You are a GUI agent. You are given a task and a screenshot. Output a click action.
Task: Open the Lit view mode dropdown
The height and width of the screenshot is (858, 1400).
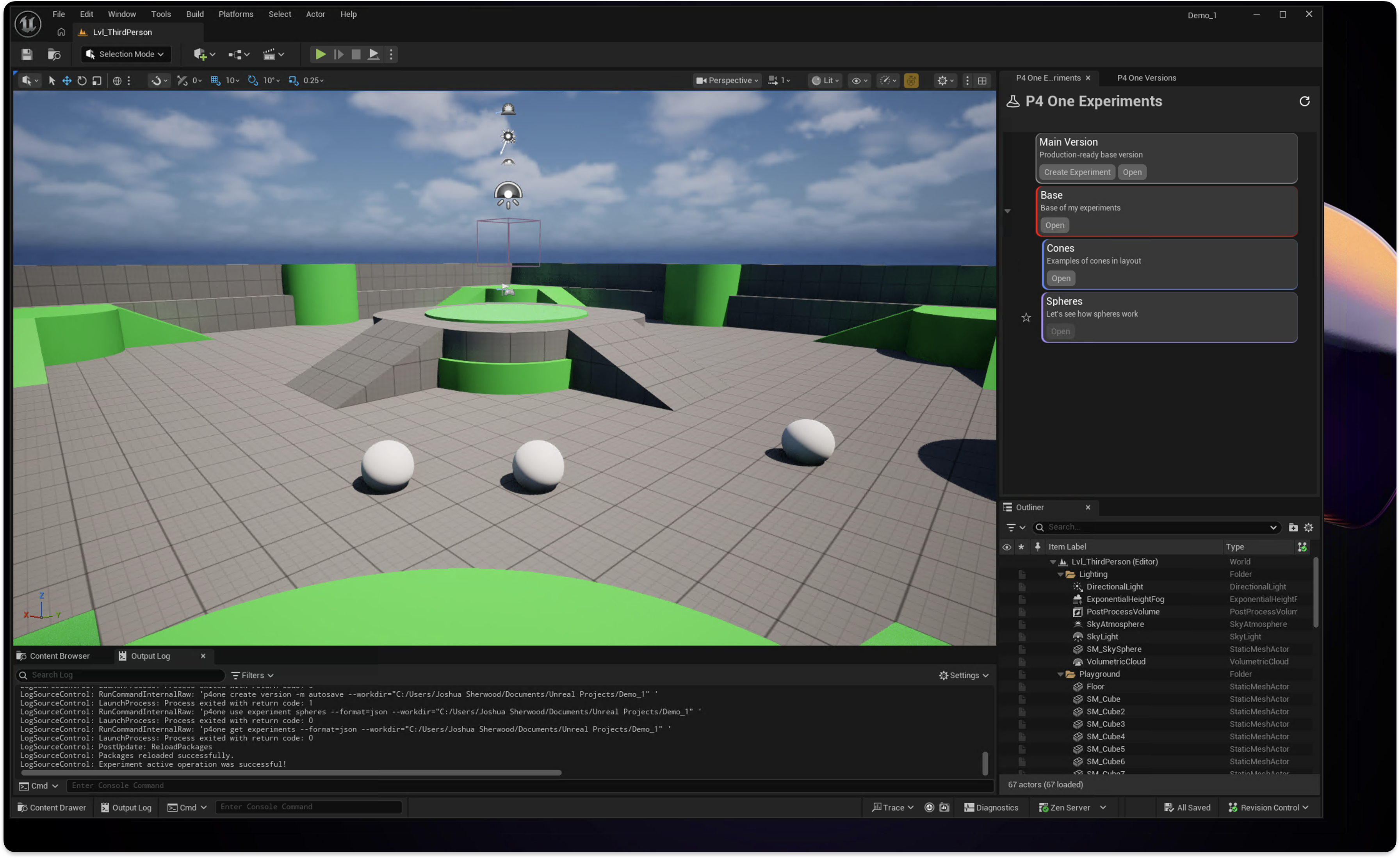pos(825,80)
